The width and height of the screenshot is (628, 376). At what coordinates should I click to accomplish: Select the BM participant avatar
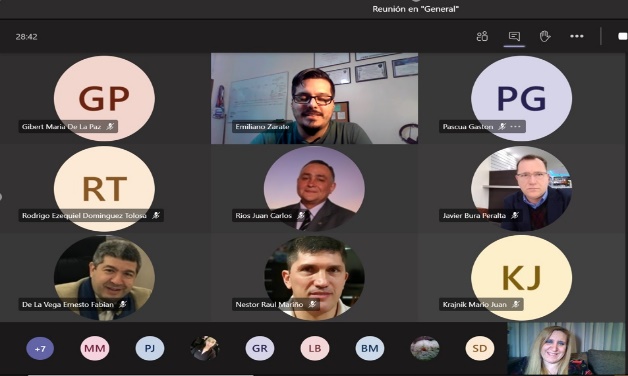(370, 348)
